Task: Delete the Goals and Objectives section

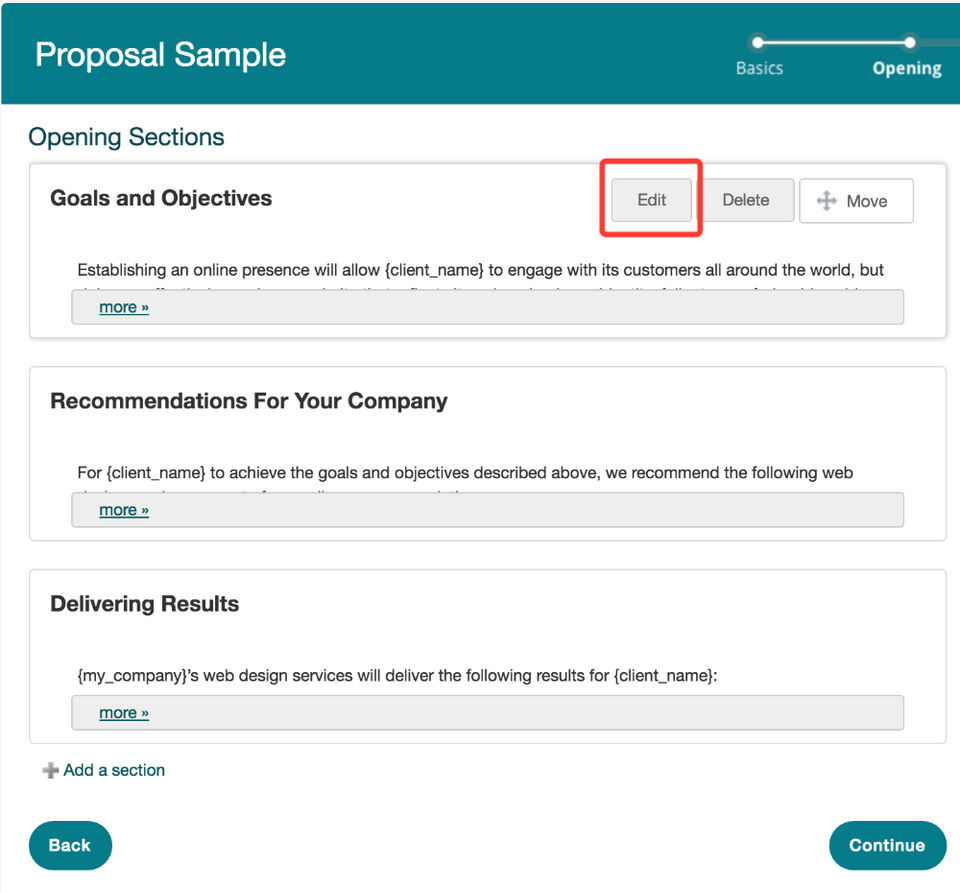Action: point(745,200)
